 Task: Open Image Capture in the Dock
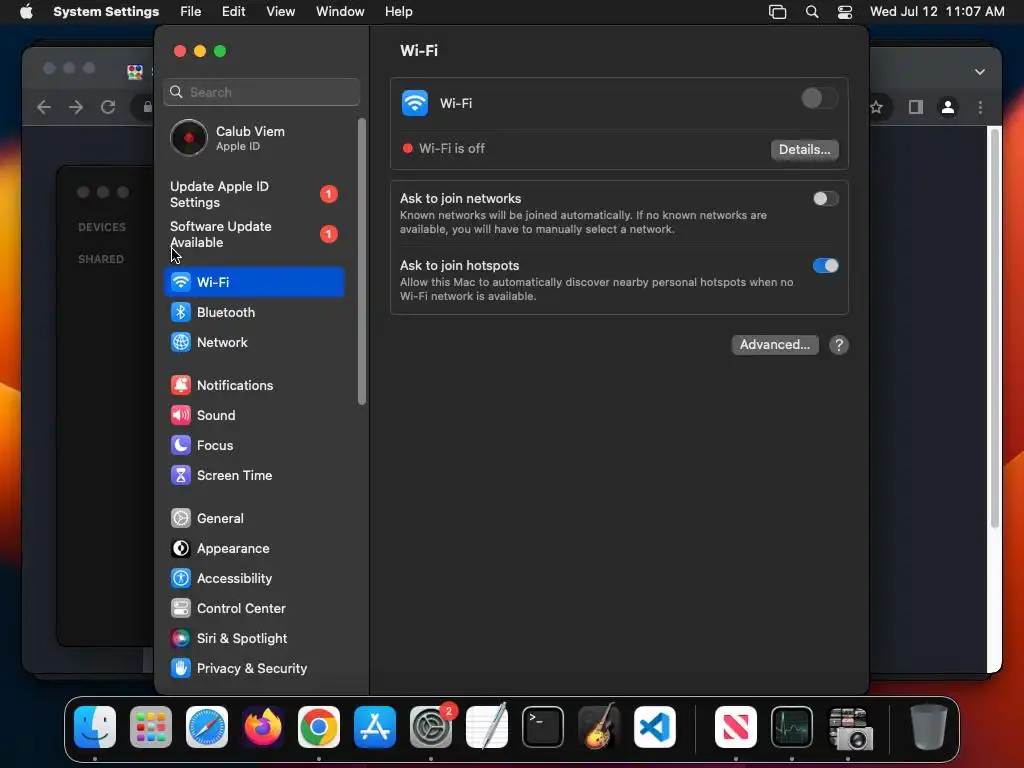850,728
